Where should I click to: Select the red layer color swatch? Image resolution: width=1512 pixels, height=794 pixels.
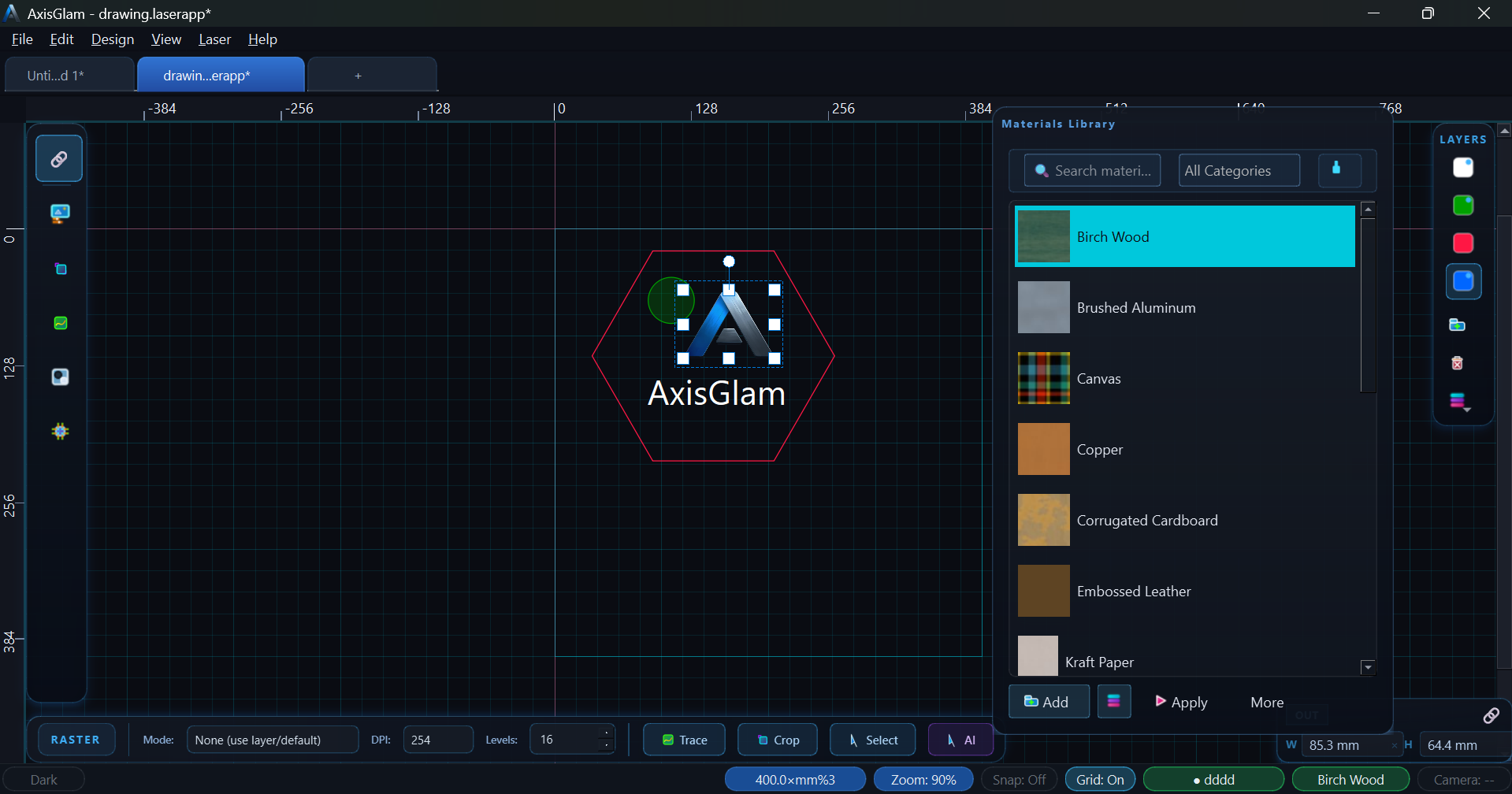[x=1462, y=243]
